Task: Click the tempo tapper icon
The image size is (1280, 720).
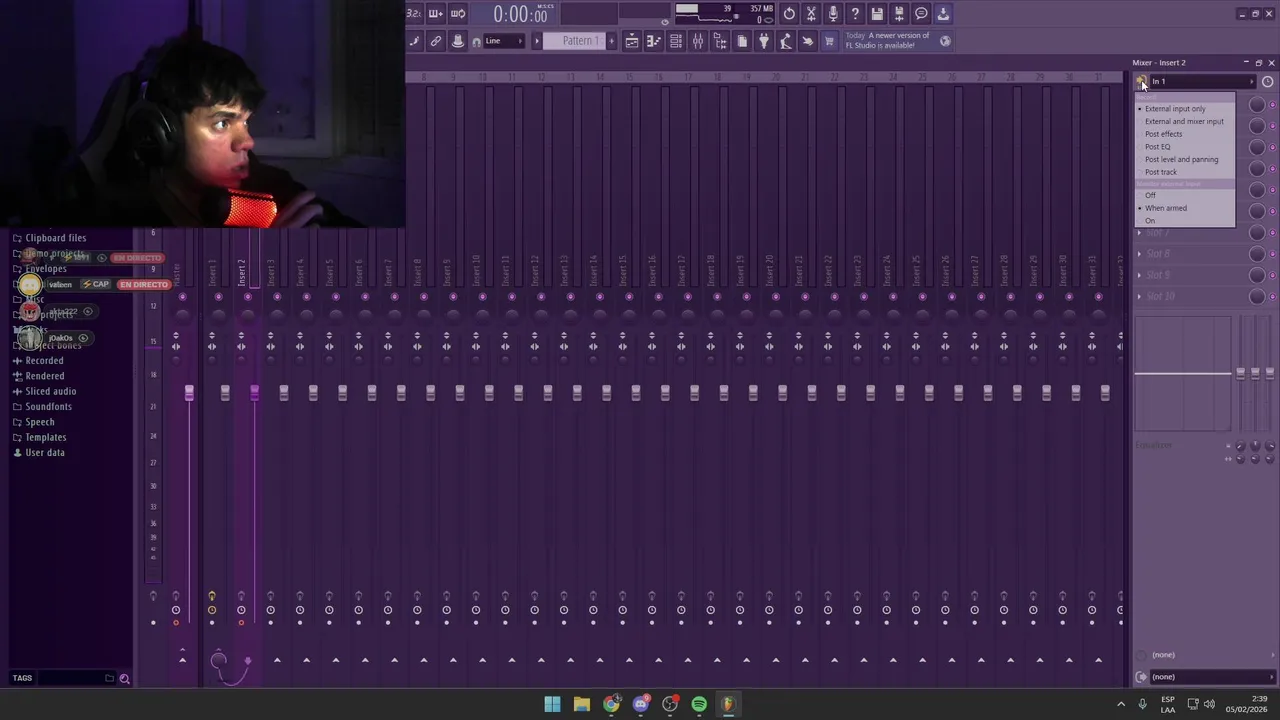Action: (x=786, y=41)
